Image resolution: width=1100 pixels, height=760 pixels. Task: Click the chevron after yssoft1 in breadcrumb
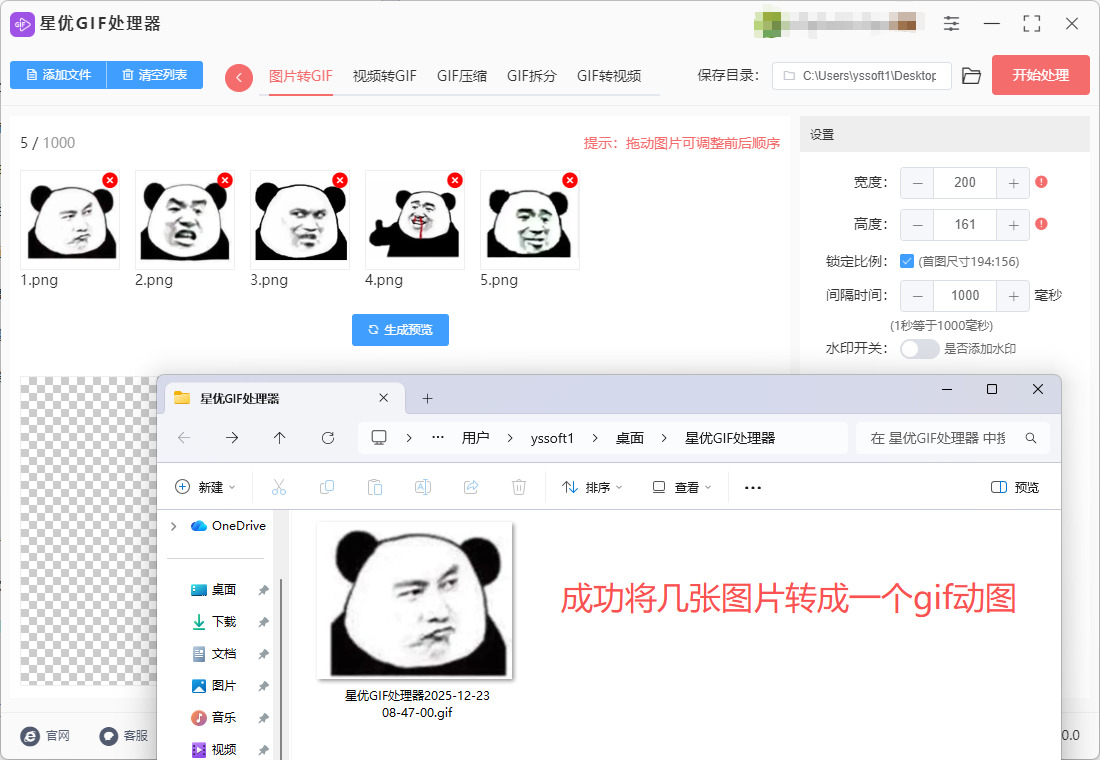tap(594, 438)
